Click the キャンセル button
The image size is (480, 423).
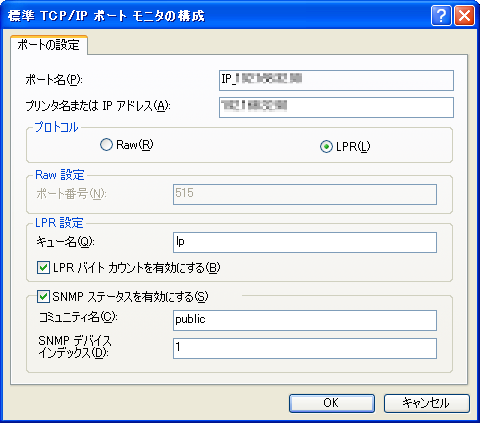pyautogui.click(x=427, y=403)
